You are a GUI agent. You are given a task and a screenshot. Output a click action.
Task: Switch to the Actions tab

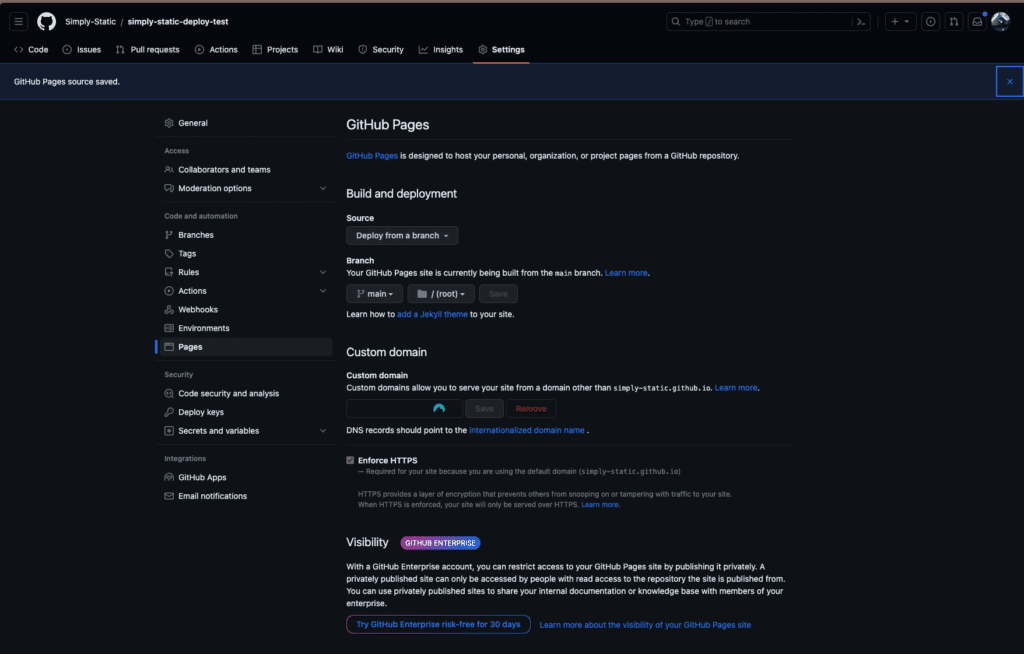[216, 50]
